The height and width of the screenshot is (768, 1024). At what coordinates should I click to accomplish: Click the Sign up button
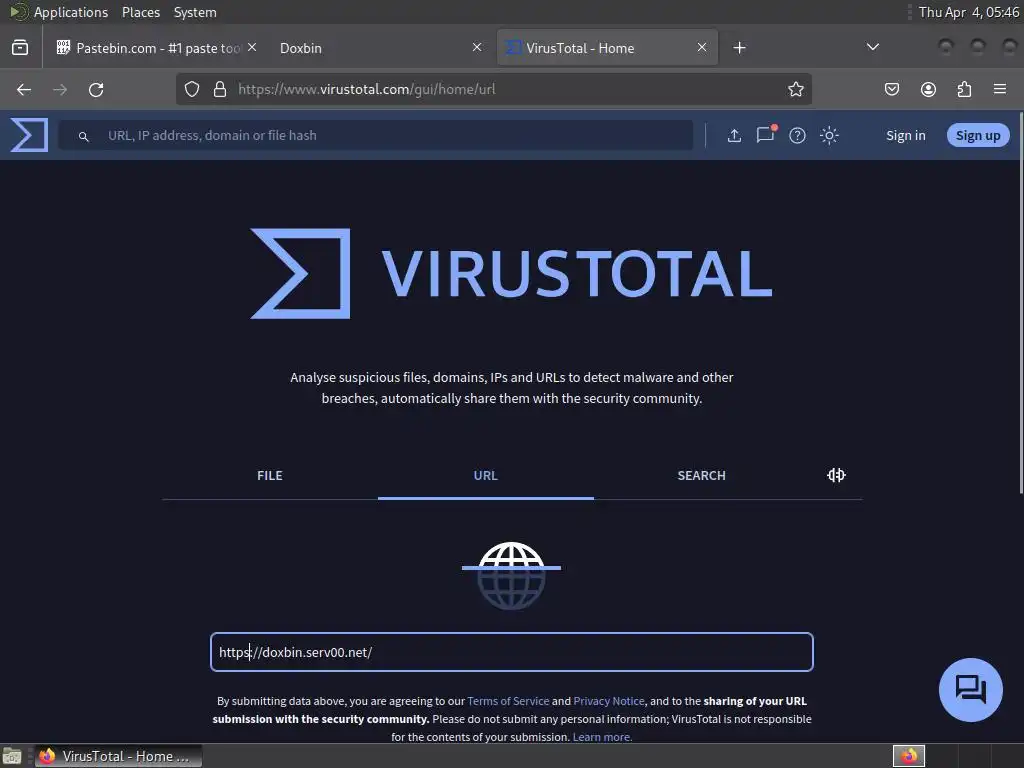[x=978, y=135]
